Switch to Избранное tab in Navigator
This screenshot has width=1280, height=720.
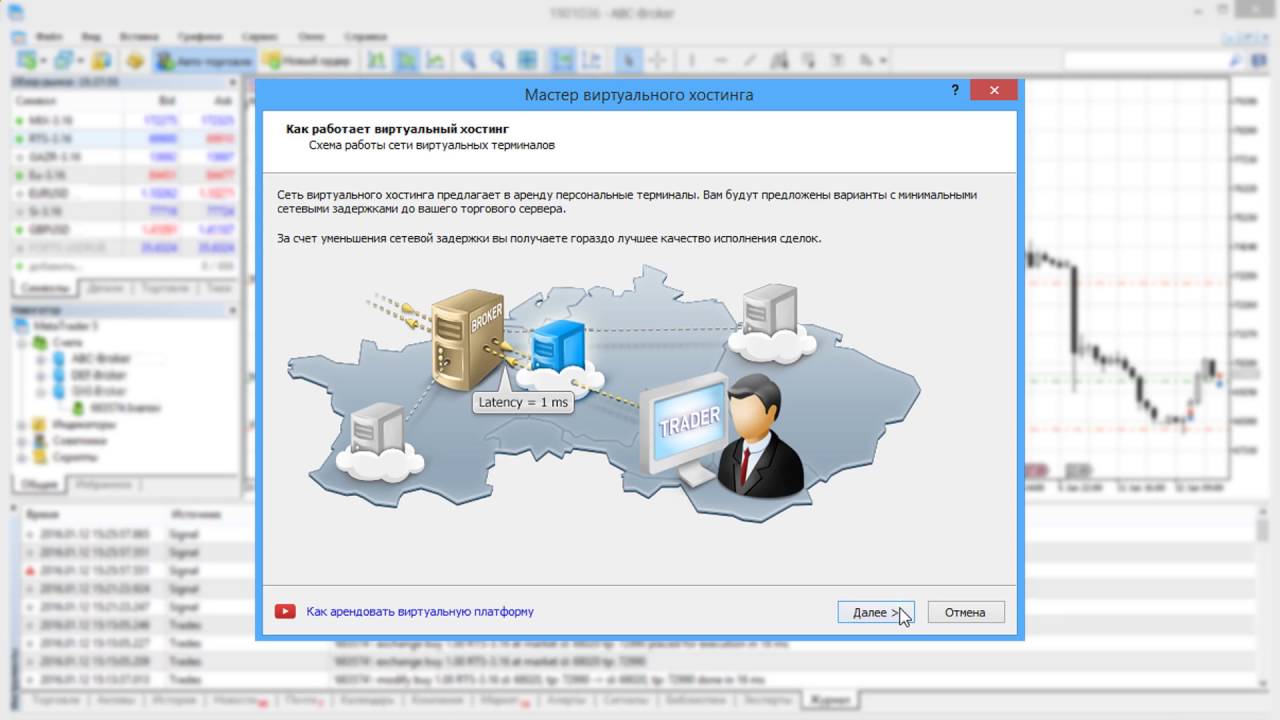pyautogui.click(x=103, y=485)
